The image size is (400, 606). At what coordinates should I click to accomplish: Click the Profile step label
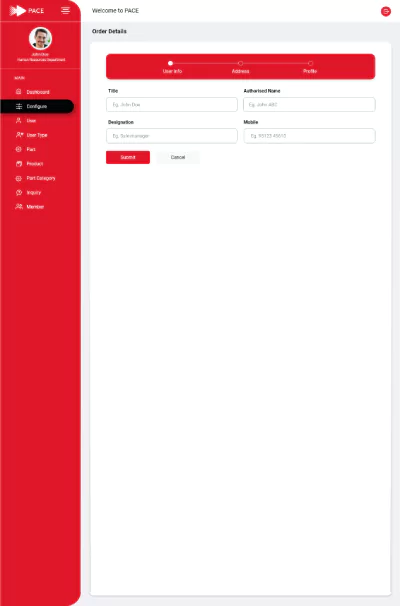click(x=310, y=71)
